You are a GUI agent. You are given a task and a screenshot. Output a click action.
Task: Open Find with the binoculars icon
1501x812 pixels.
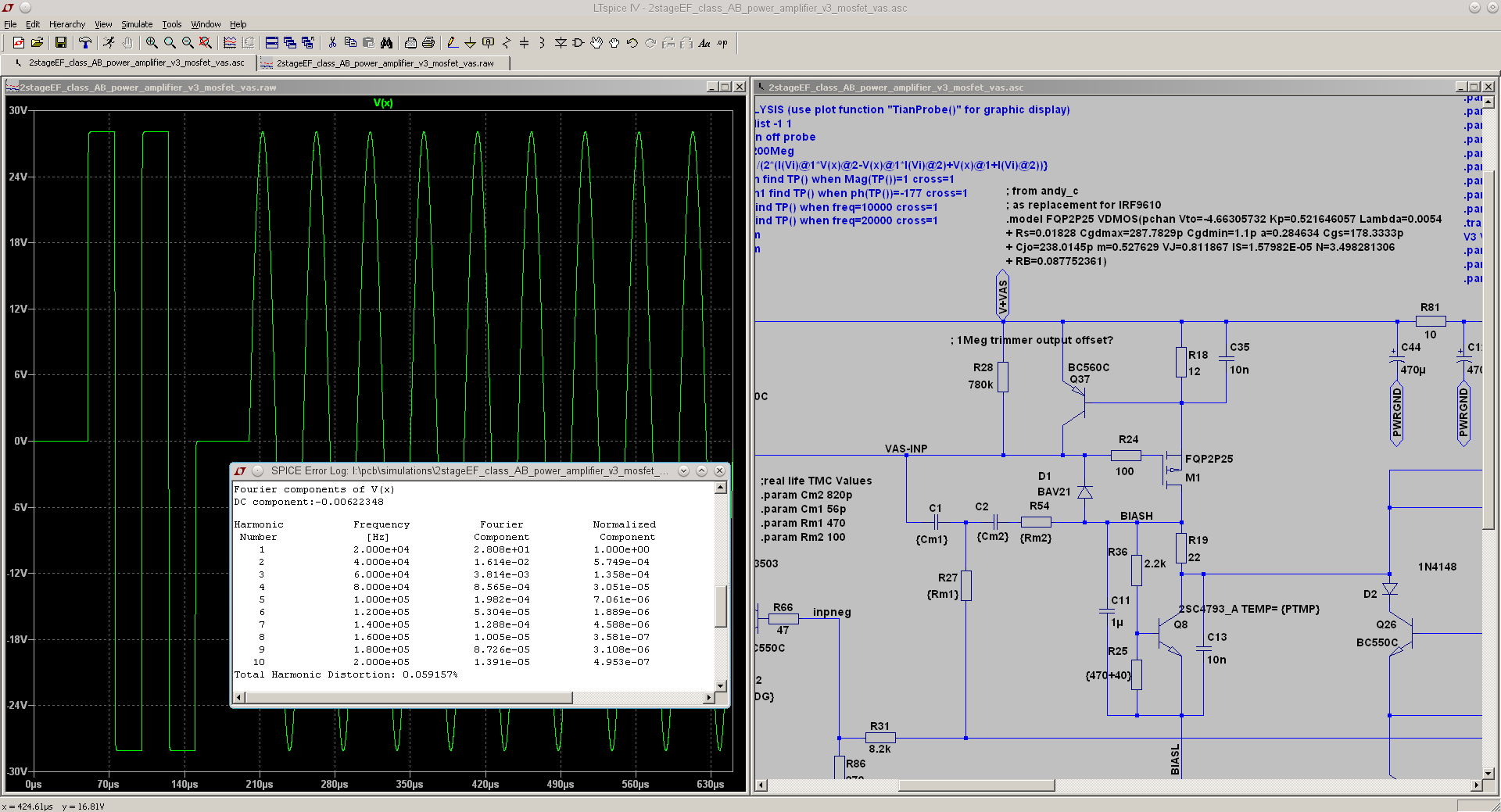pyautogui.click(x=386, y=43)
